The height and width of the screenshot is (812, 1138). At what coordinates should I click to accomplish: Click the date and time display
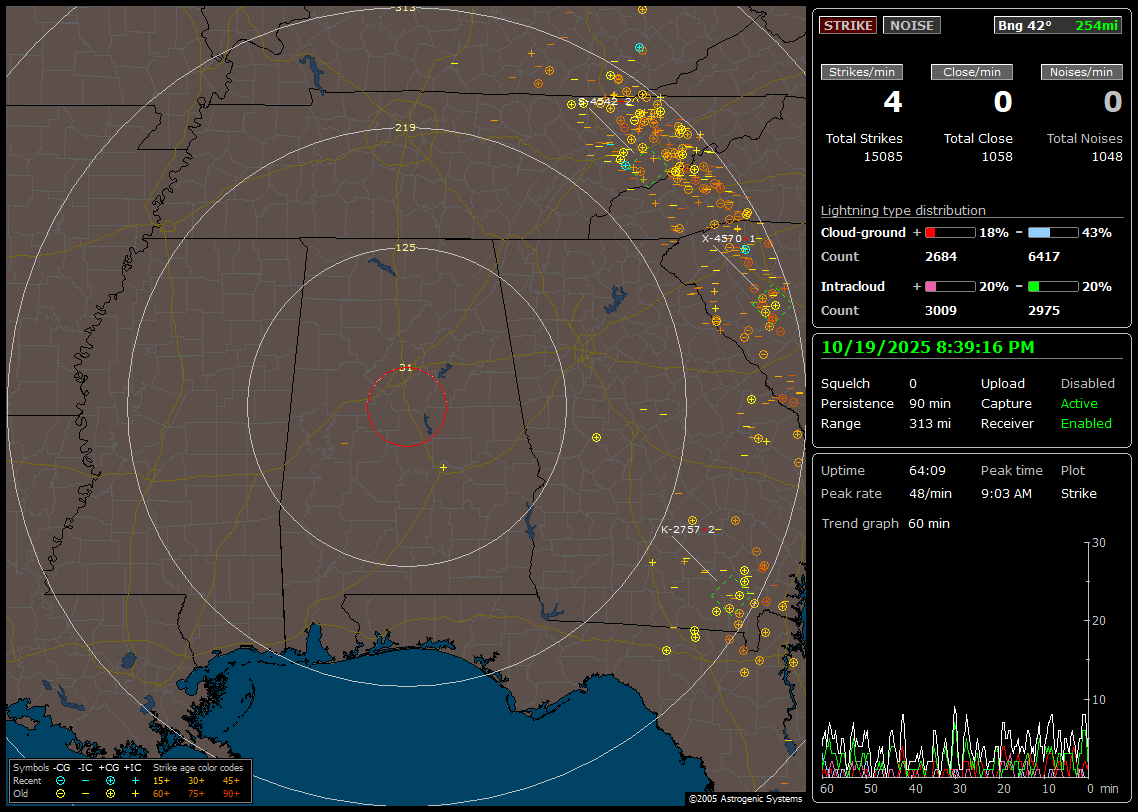pyautogui.click(x=928, y=348)
